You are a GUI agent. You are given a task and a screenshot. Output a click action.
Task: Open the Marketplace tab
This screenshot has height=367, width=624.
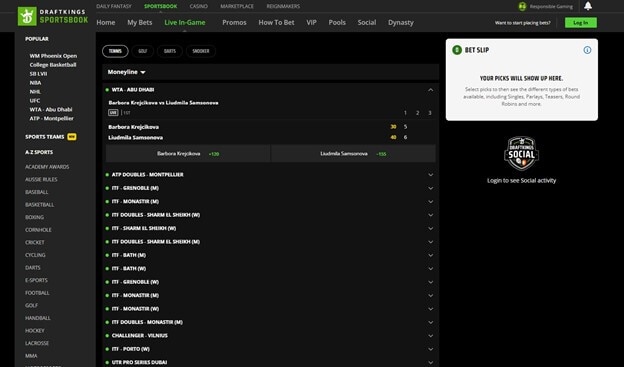pos(237,6)
